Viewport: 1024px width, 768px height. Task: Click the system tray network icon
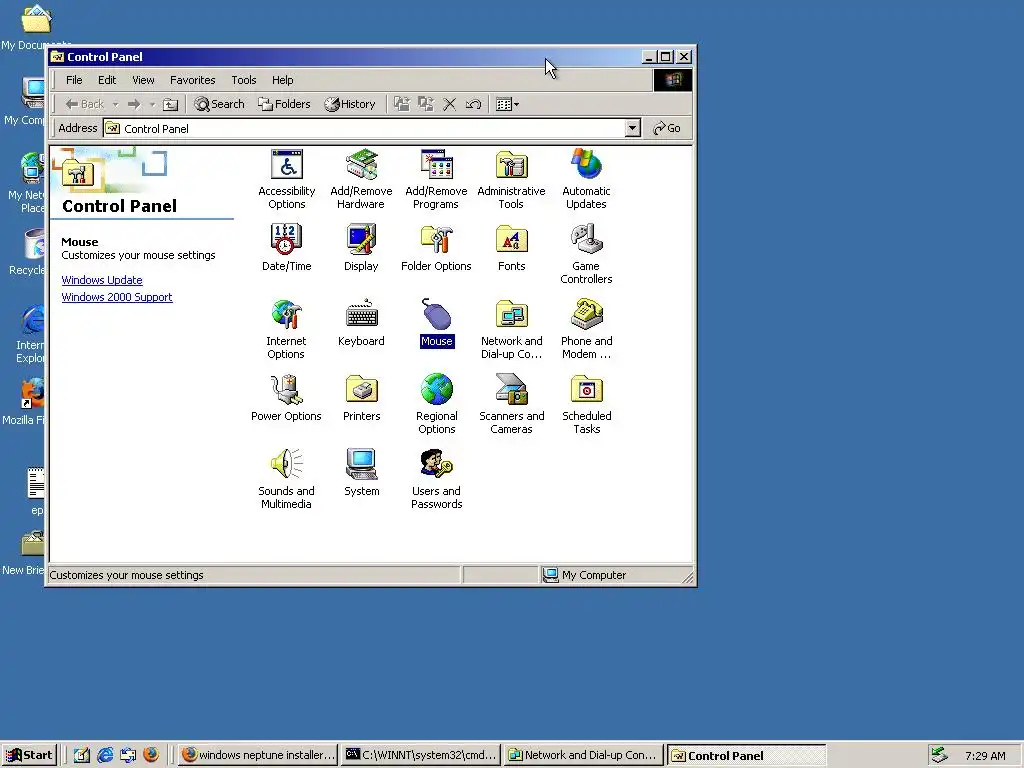939,755
